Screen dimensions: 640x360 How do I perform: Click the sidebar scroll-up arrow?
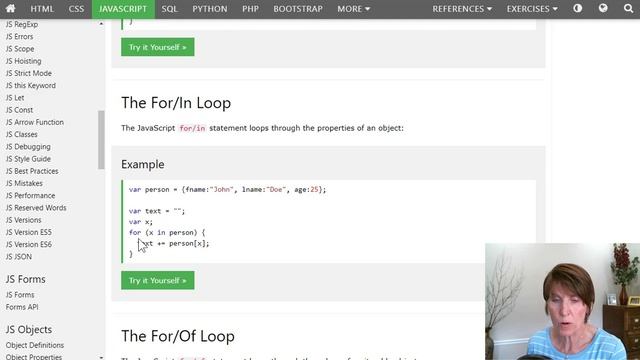click(101, 24)
